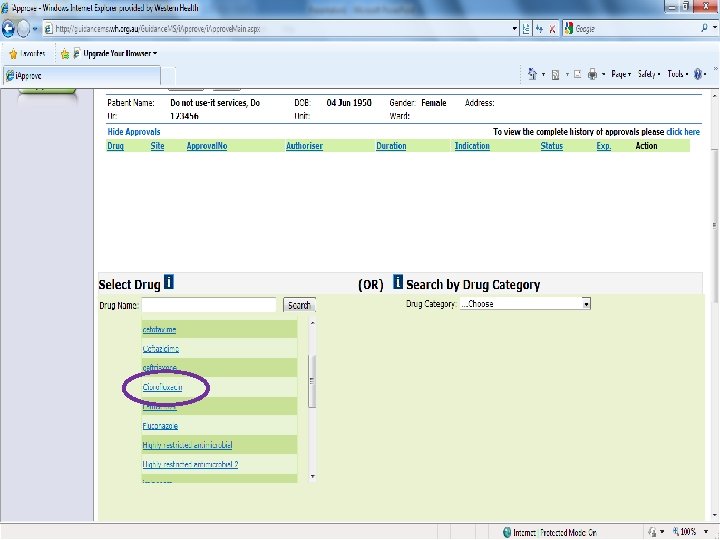The height and width of the screenshot is (540, 720).
Task: Click the magnifier search icon in toolbar
Action: pos(704,28)
